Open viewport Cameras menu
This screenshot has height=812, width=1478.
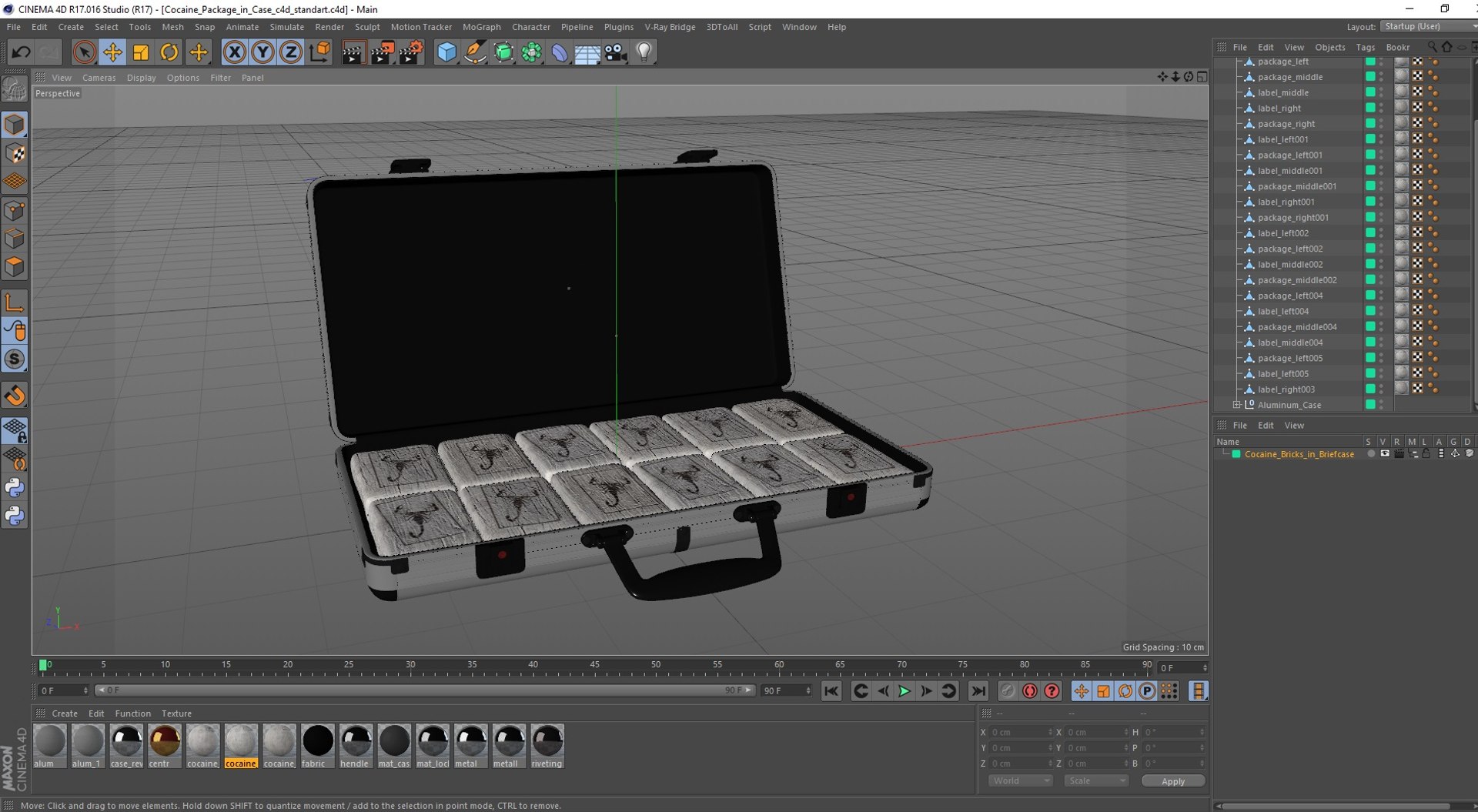coord(99,78)
